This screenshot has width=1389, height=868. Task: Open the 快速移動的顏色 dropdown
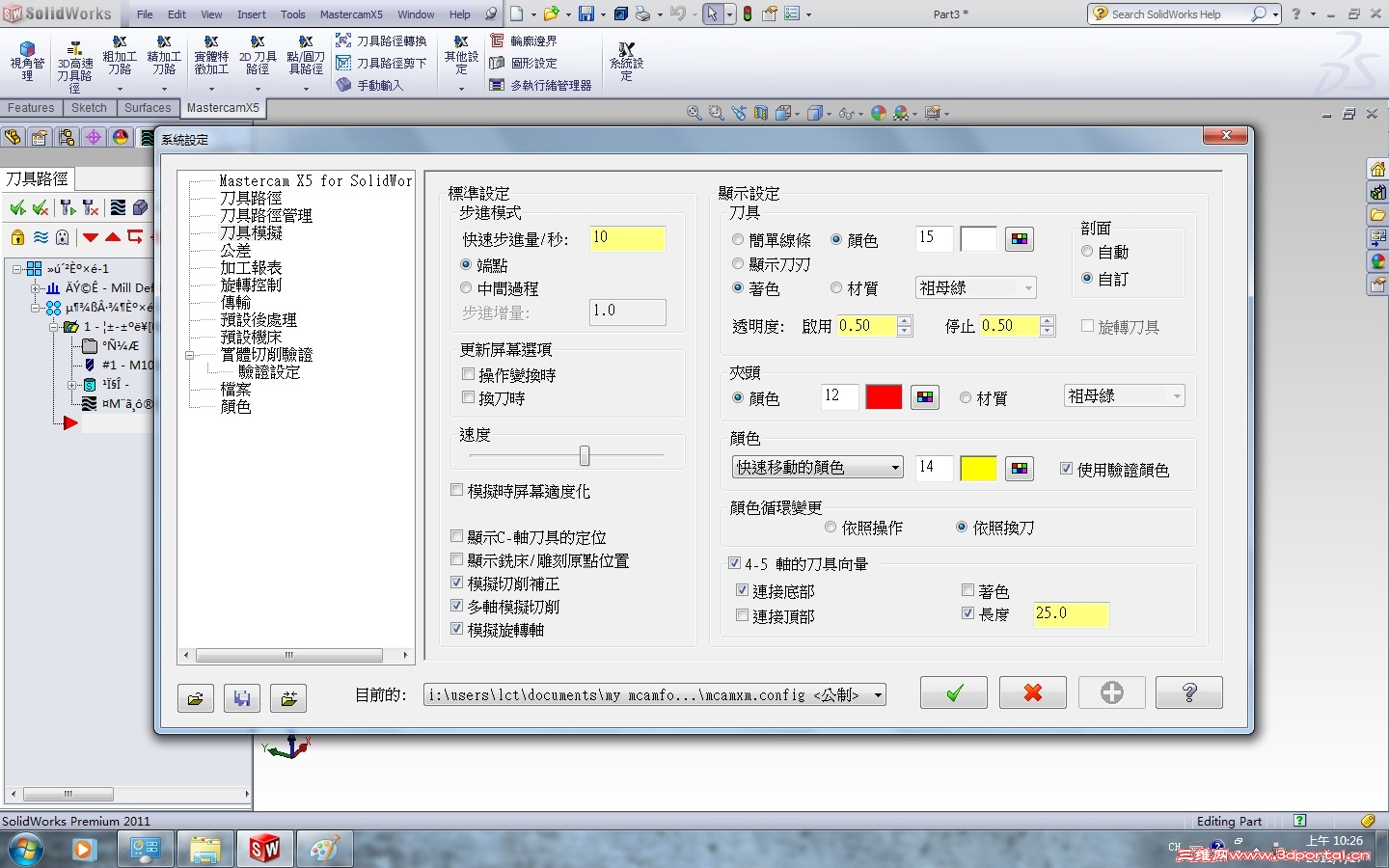818,468
